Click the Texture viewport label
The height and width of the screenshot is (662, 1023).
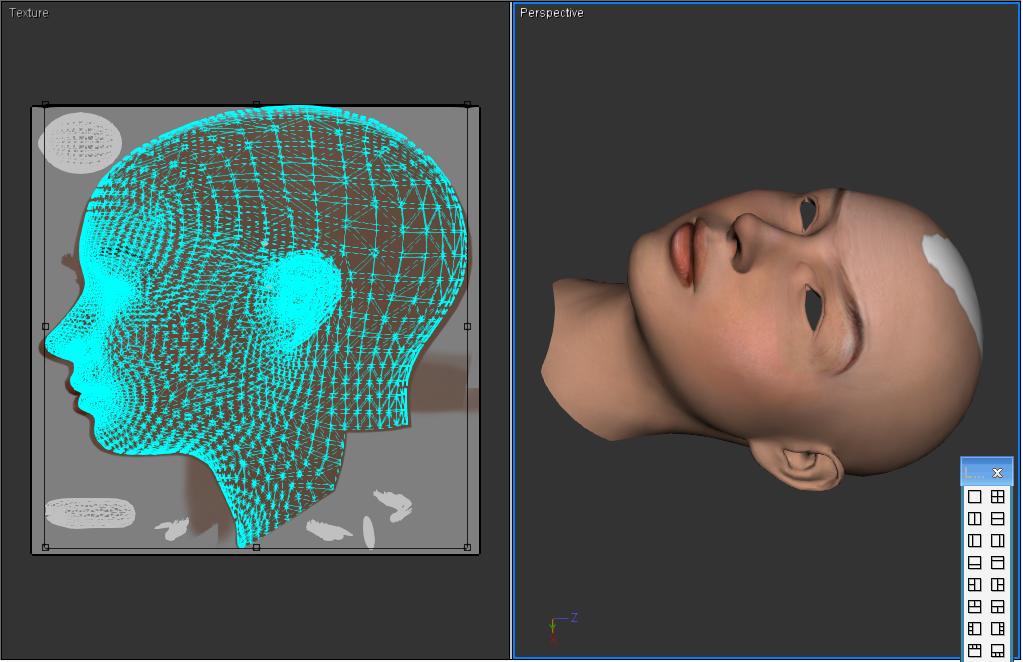pyautogui.click(x=29, y=13)
